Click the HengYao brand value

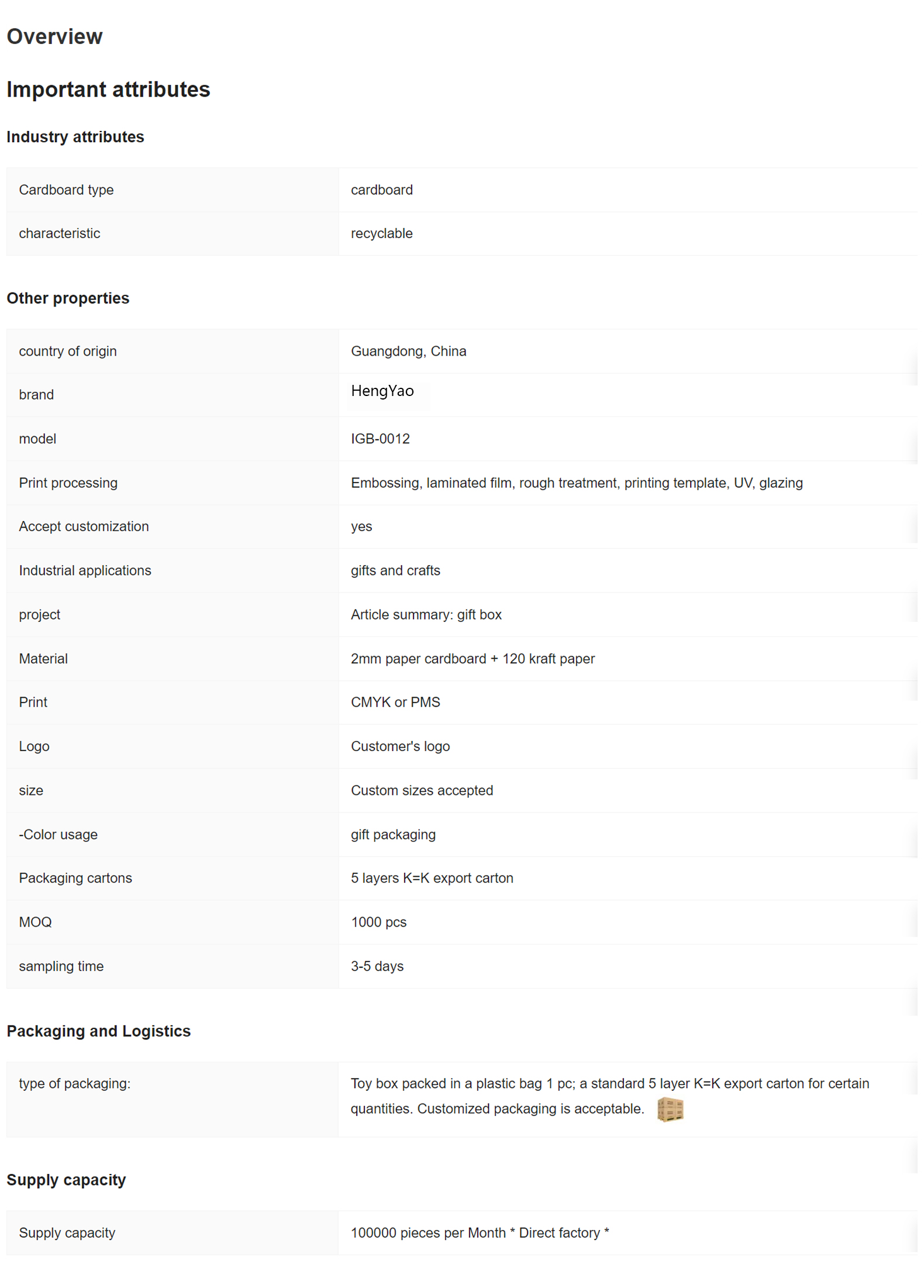coord(382,391)
